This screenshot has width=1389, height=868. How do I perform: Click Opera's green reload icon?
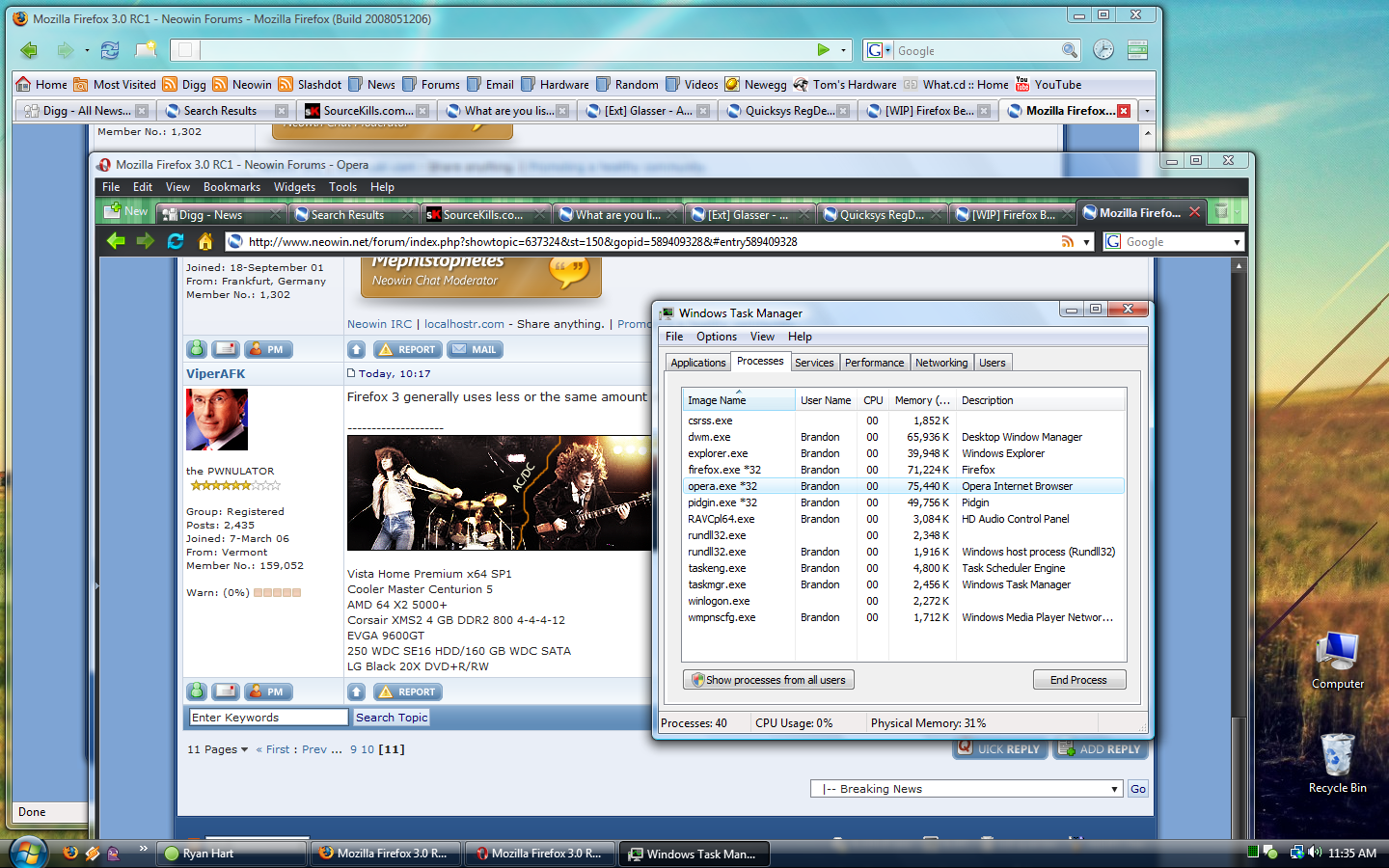pos(176,241)
